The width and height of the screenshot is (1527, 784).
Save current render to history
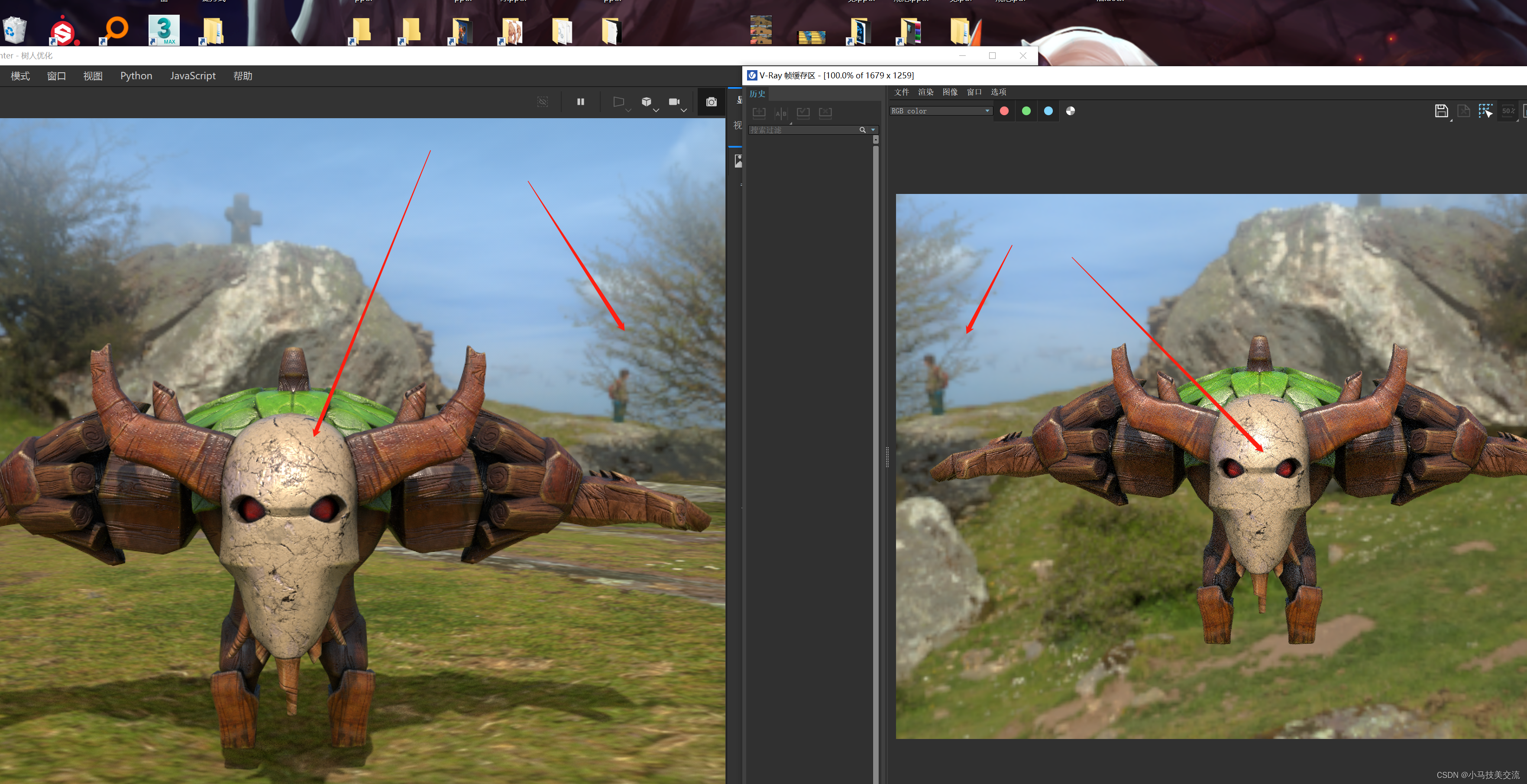(x=759, y=113)
